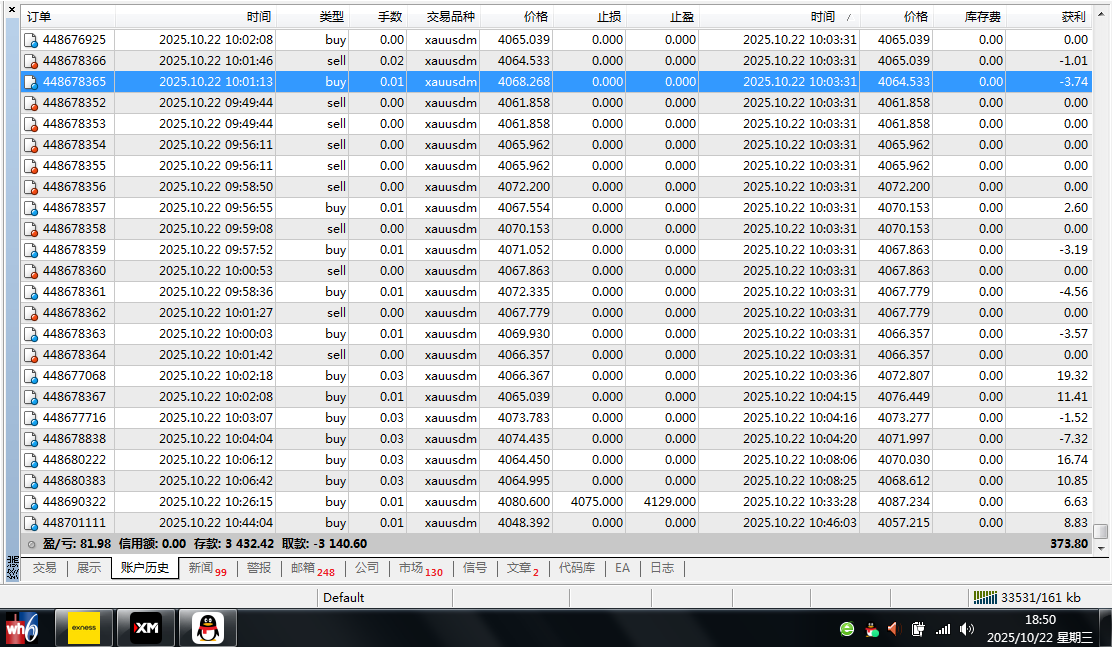Image resolution: width=1112 pixels, height=647 pixels.
Task: Open the 邮箱 tab with 248 messages
Action: point(311,568)
